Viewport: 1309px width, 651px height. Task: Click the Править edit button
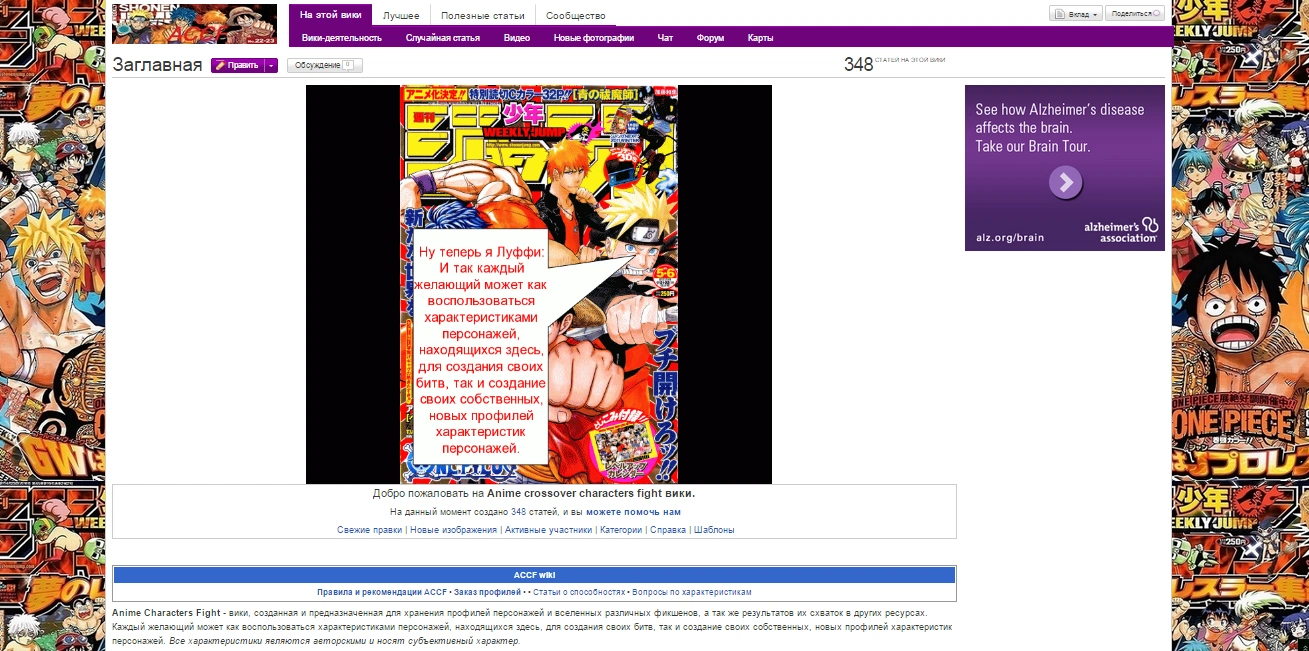[x=238, y=65]
